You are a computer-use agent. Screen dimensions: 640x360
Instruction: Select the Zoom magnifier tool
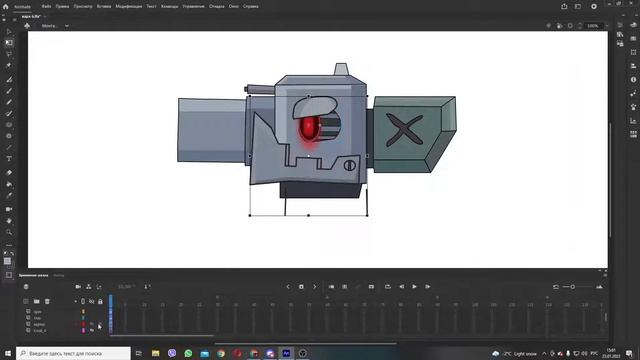9,232
